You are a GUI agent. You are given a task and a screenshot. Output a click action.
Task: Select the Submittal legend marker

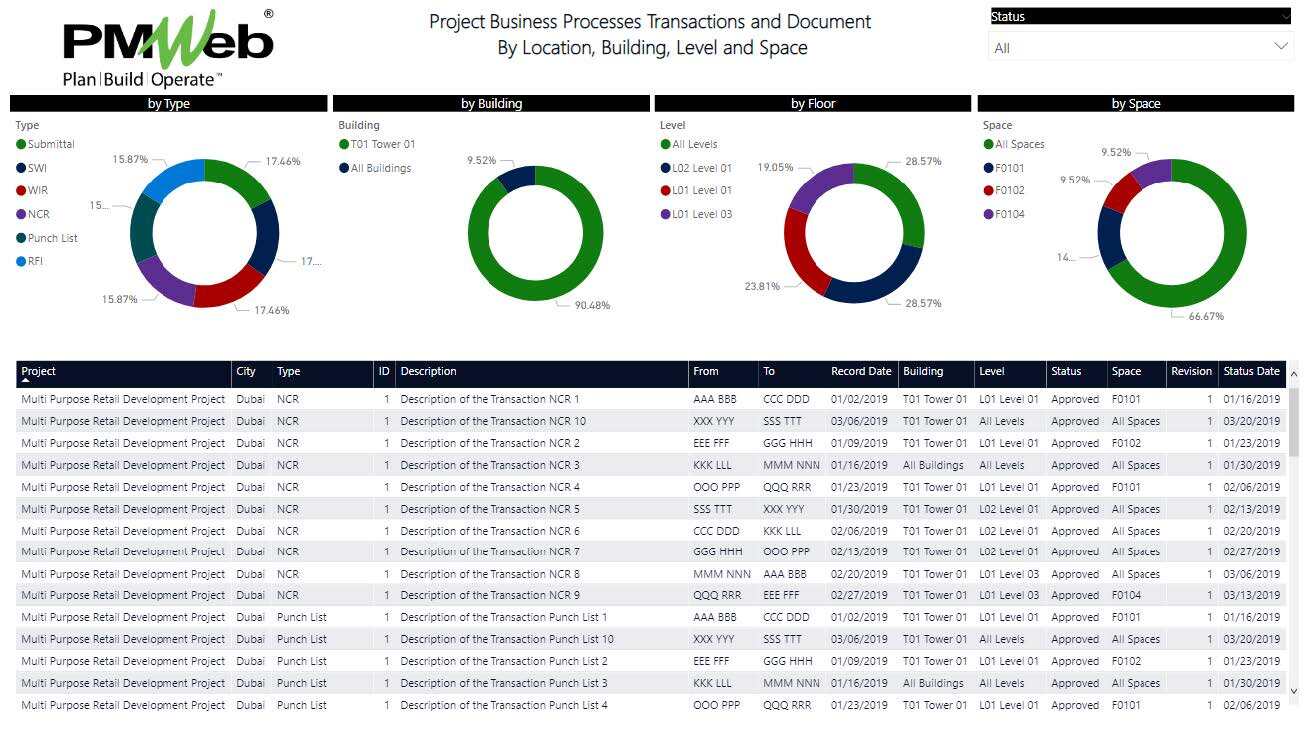point(22,144)
